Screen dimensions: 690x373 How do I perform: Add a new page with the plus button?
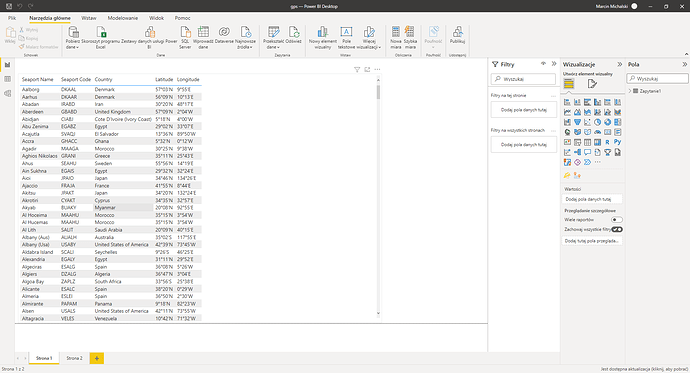pos(97,358)
